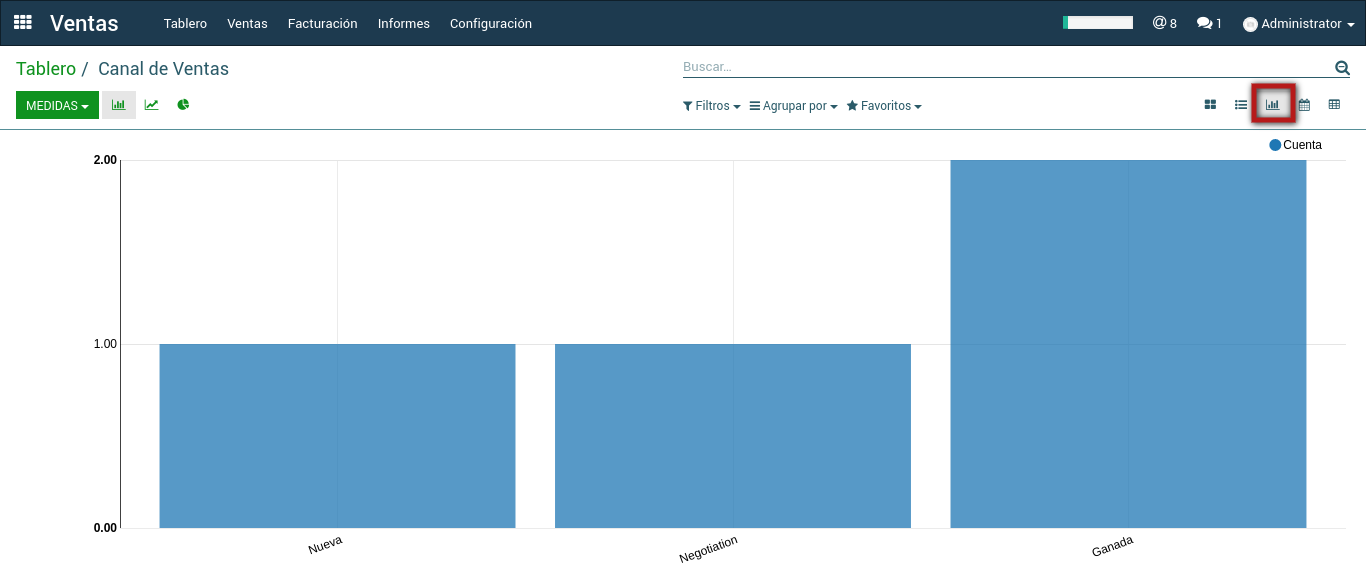Go back to Tablero breadcrumb
Image resolution: width=1366 pixels, height=588 pixels.
(46, 69)
